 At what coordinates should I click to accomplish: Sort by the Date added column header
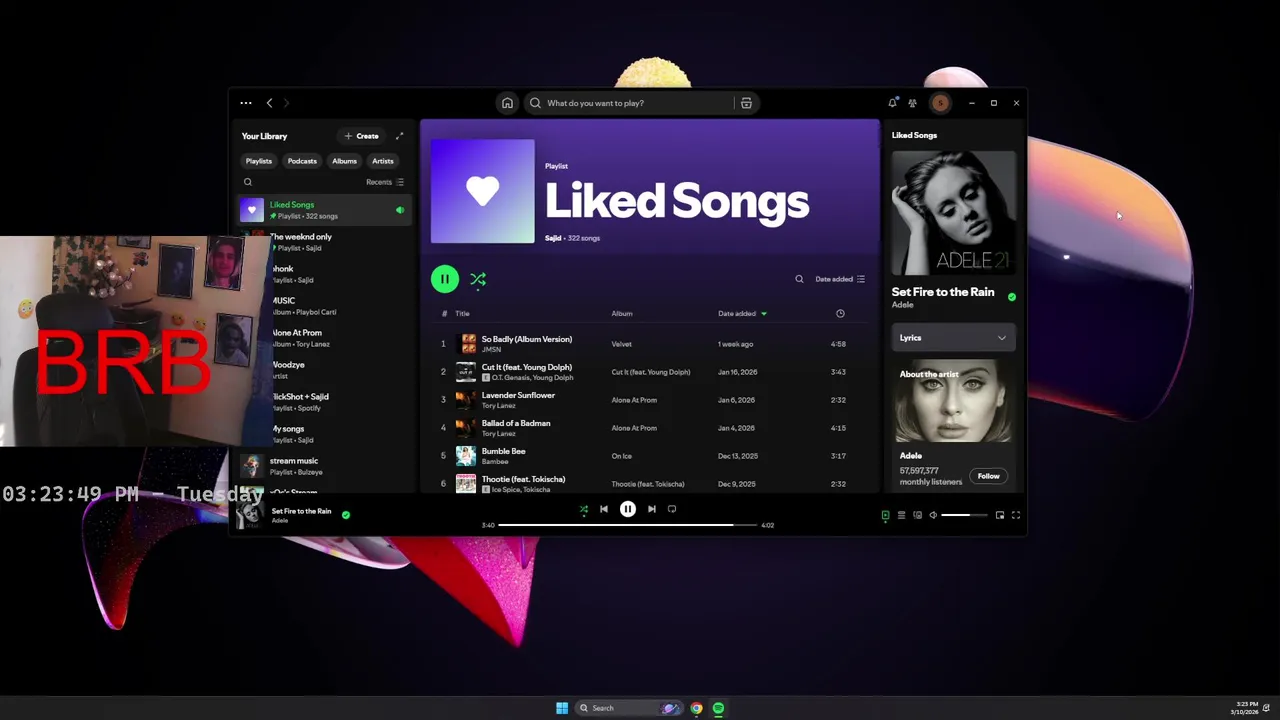point(742,314)
